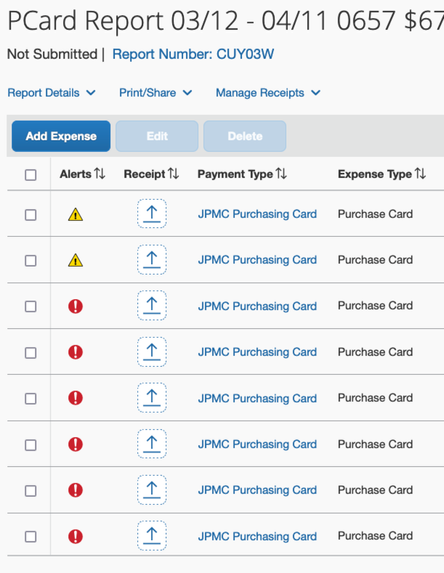Attach a receipt to the third expense row
The height and width of the screenshot is (573, 444).
coord(152,306)
